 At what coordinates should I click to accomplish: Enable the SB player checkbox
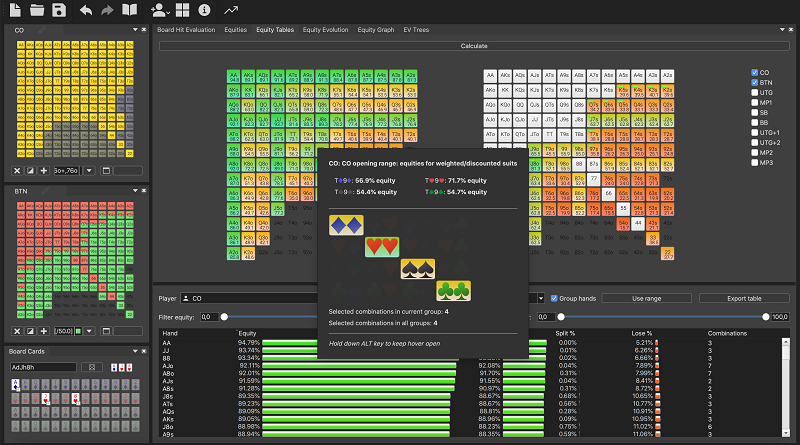pyautogui.click(x=755, y=112)
